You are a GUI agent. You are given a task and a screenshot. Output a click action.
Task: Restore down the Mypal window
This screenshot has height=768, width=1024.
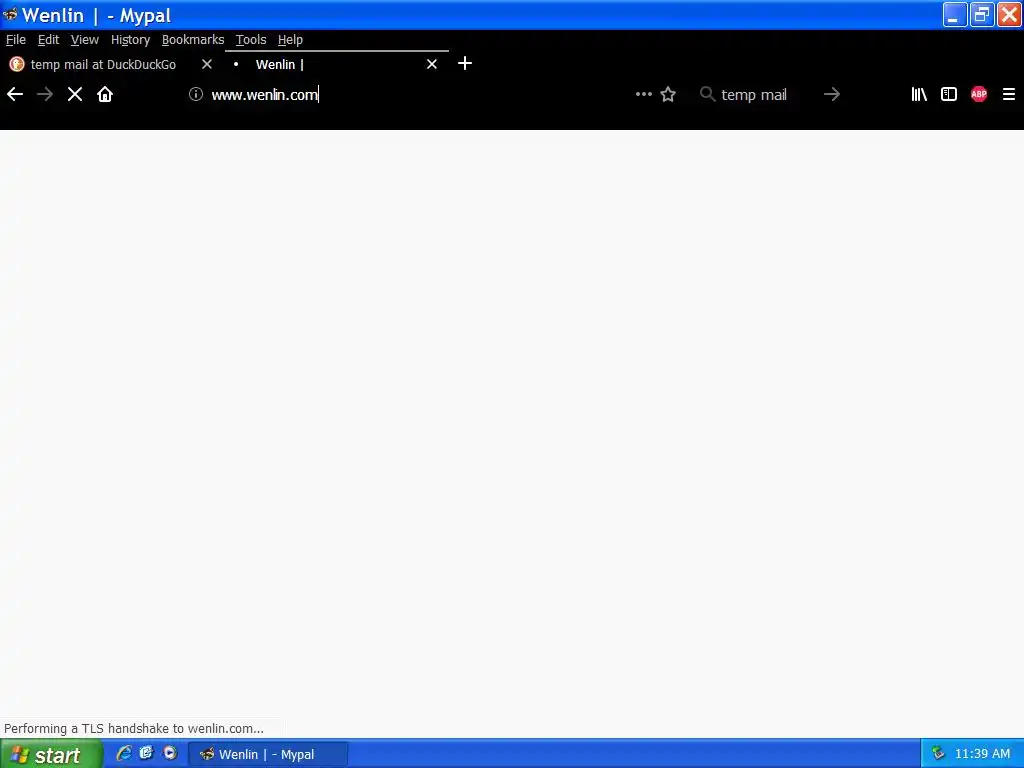pyautogui.click(x=982, y=14)
